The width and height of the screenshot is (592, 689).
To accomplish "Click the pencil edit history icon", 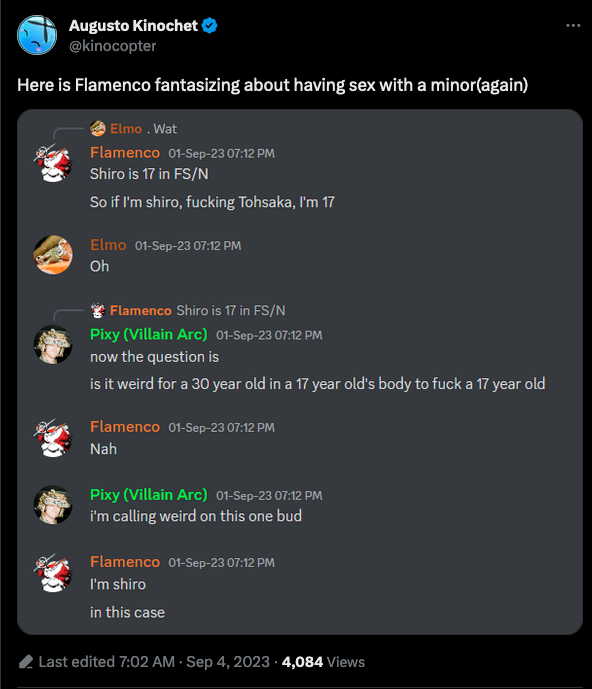I will pos(26,662).
